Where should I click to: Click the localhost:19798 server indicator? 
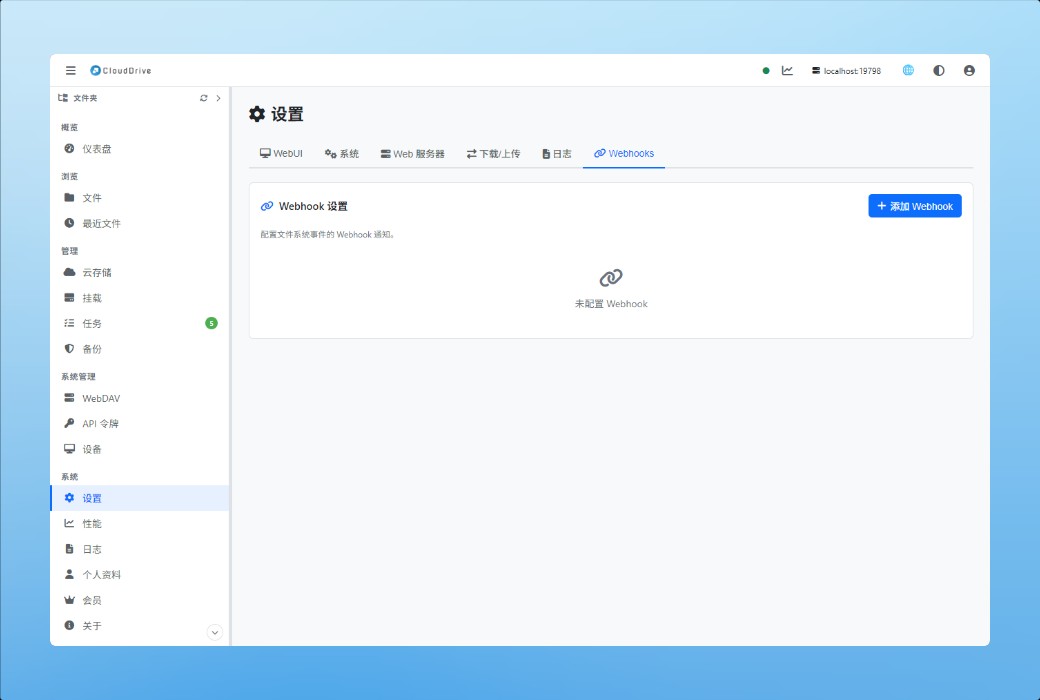(846, 70)
